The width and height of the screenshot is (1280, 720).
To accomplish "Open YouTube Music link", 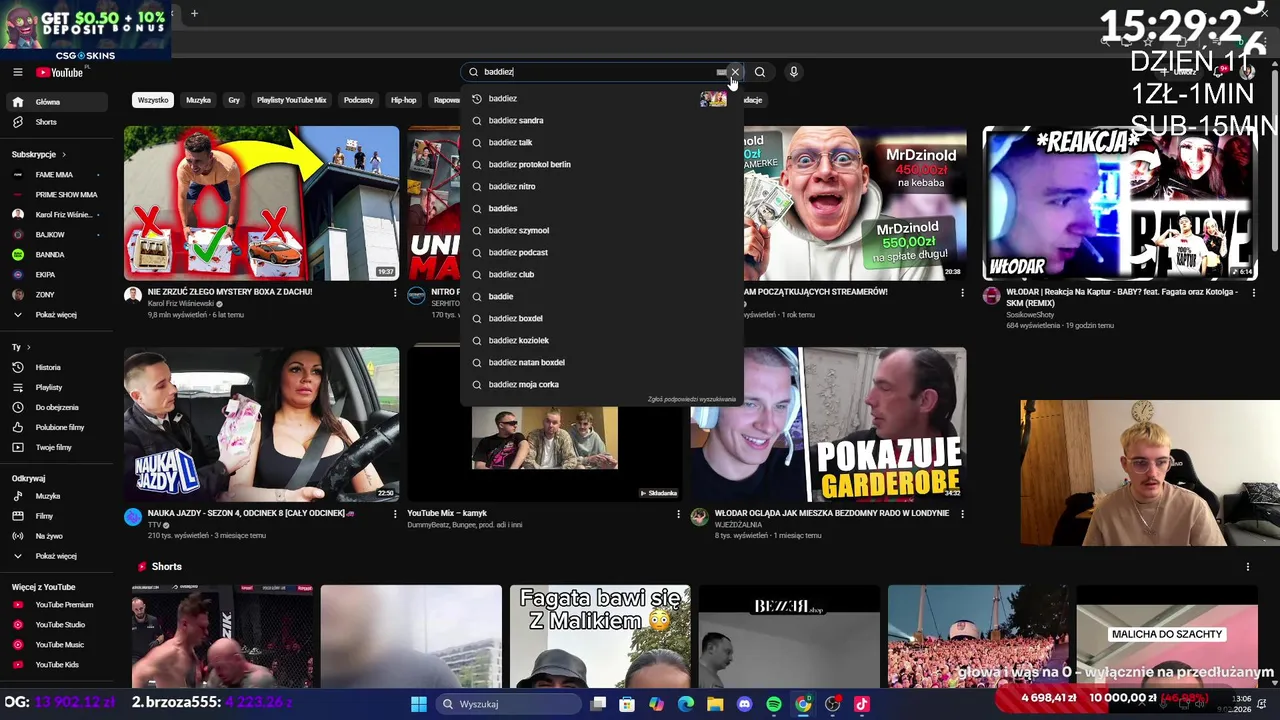I will coord(58,645).
